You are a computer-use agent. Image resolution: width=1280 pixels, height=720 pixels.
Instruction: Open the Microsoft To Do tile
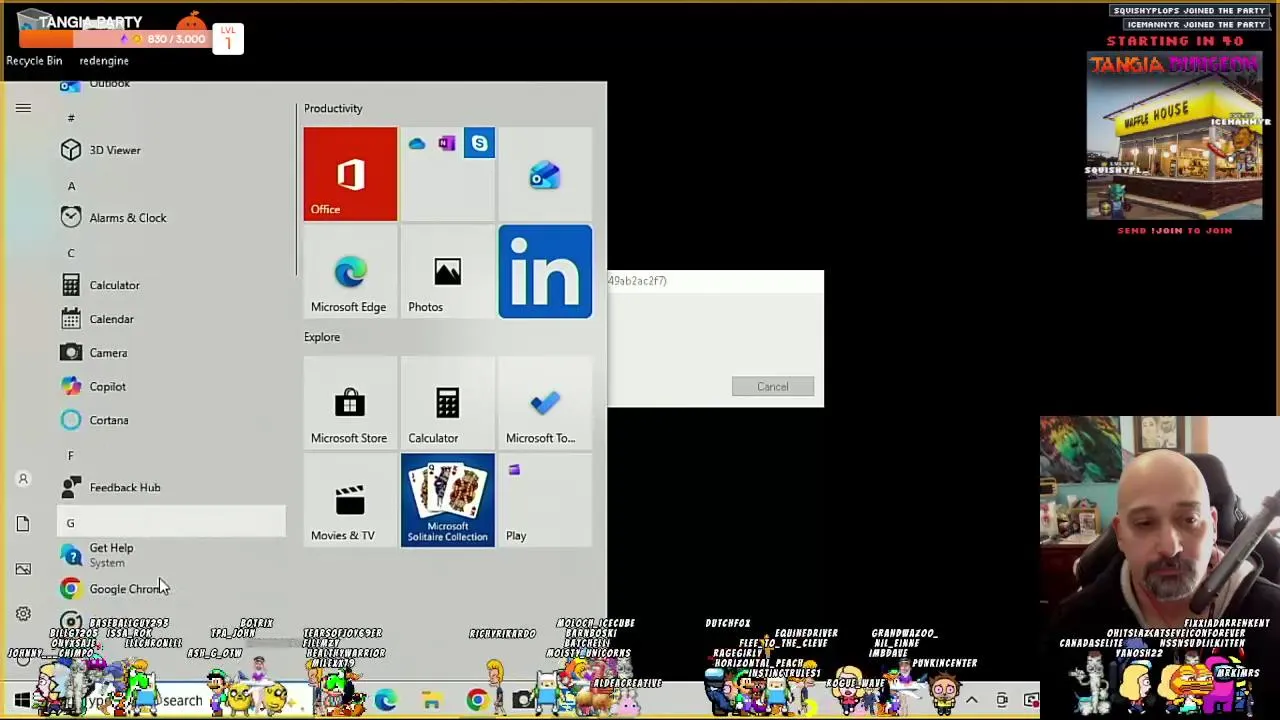(545, 403)
